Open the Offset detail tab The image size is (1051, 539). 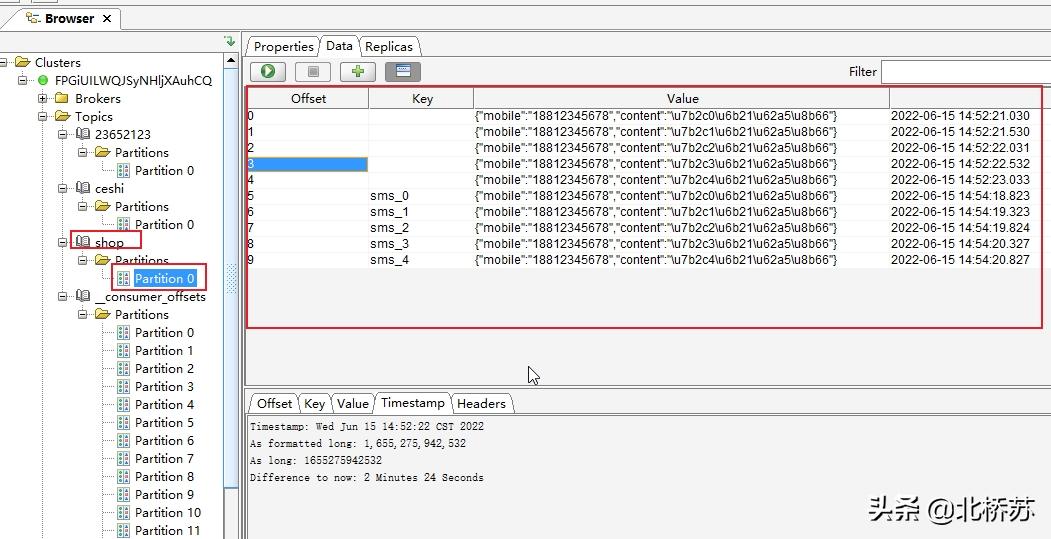274,404
